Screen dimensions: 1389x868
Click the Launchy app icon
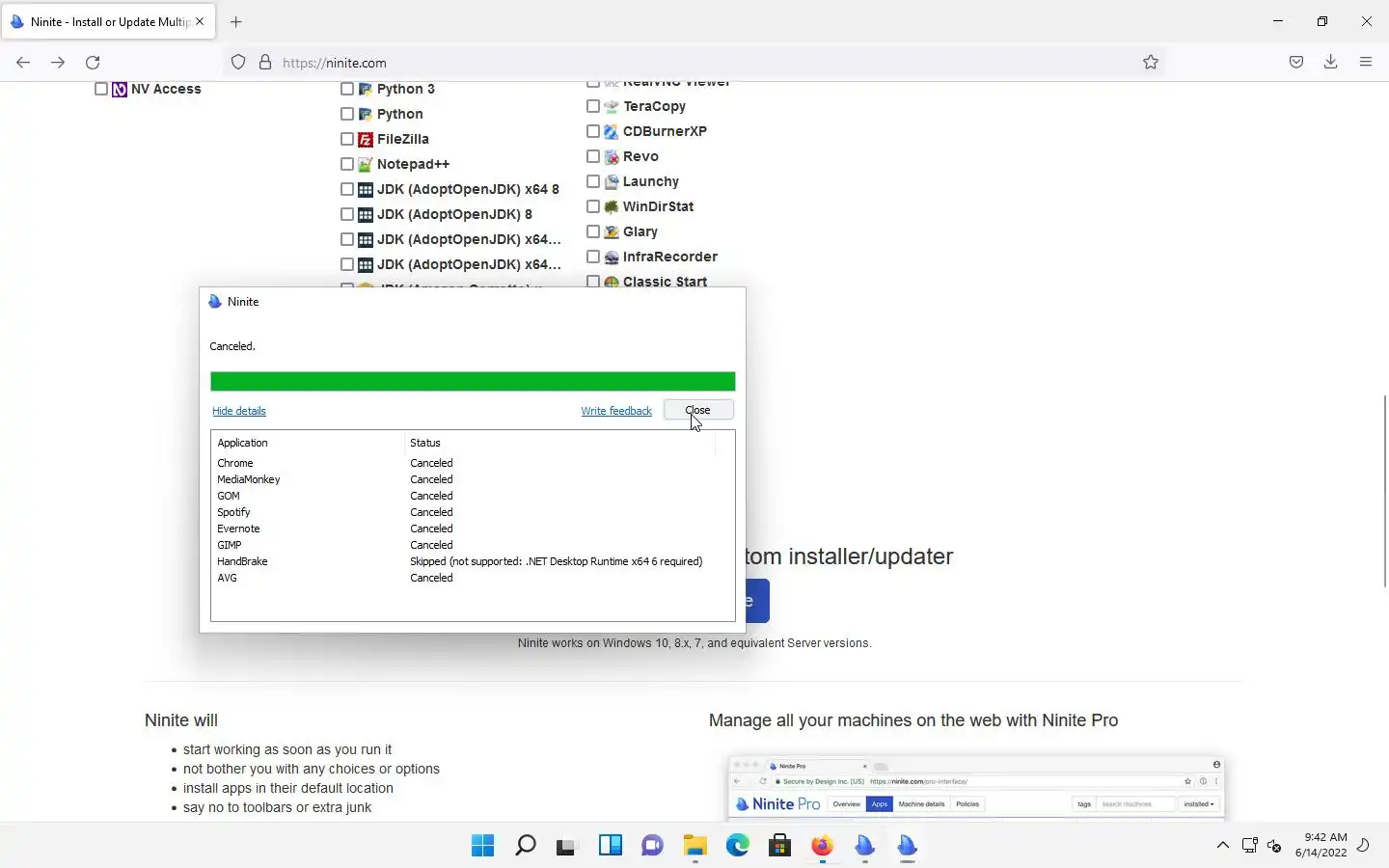click(x=612, y=181)
